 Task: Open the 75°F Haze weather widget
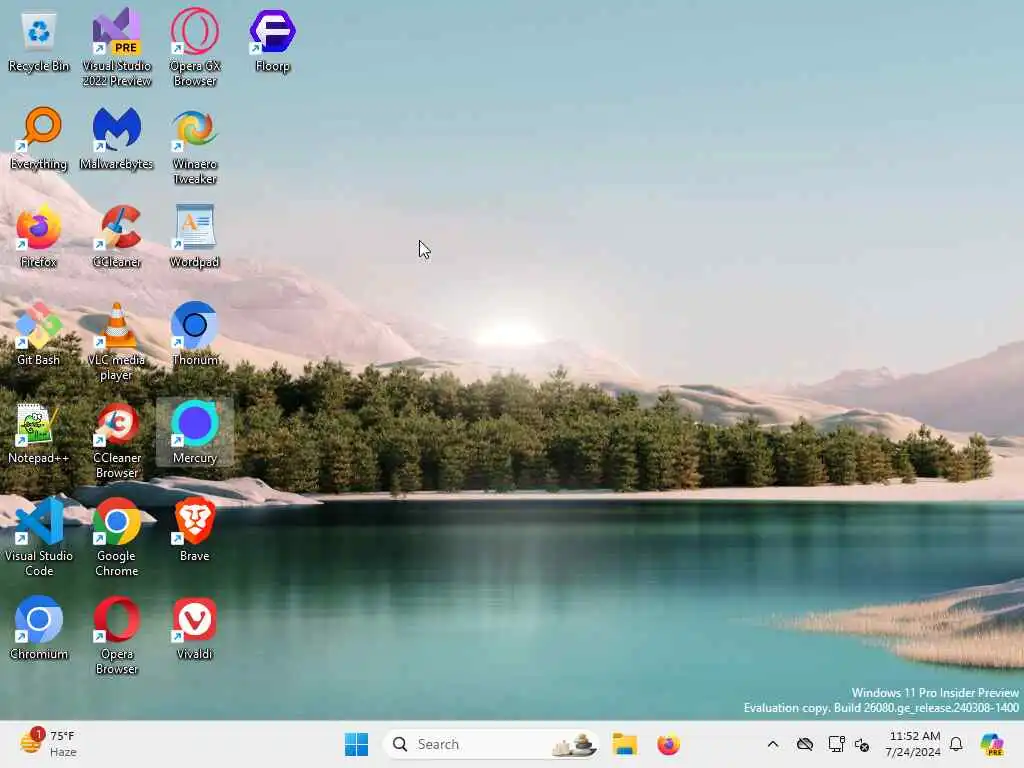tap(49, 744)
